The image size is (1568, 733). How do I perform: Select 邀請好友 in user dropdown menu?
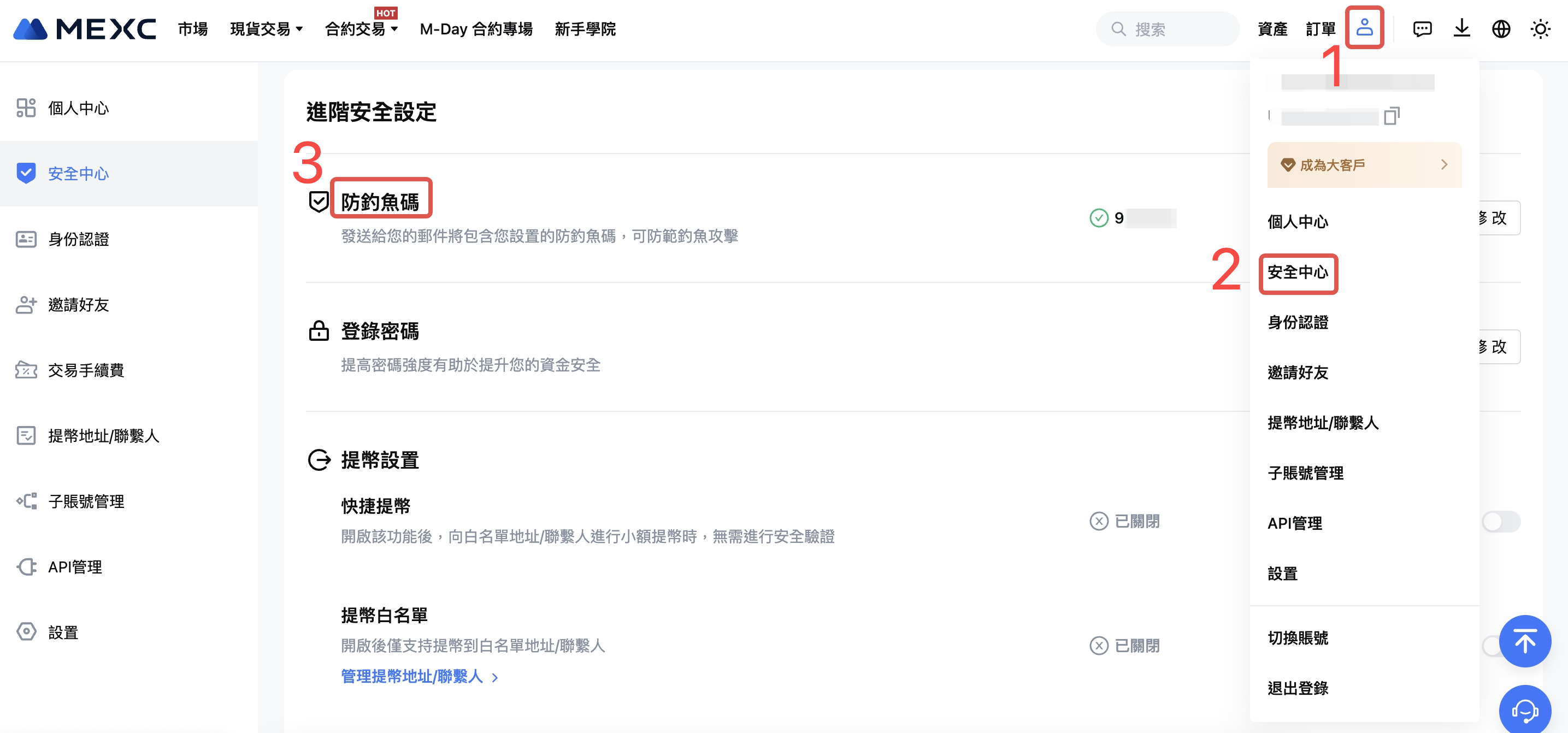point(1298,373)
